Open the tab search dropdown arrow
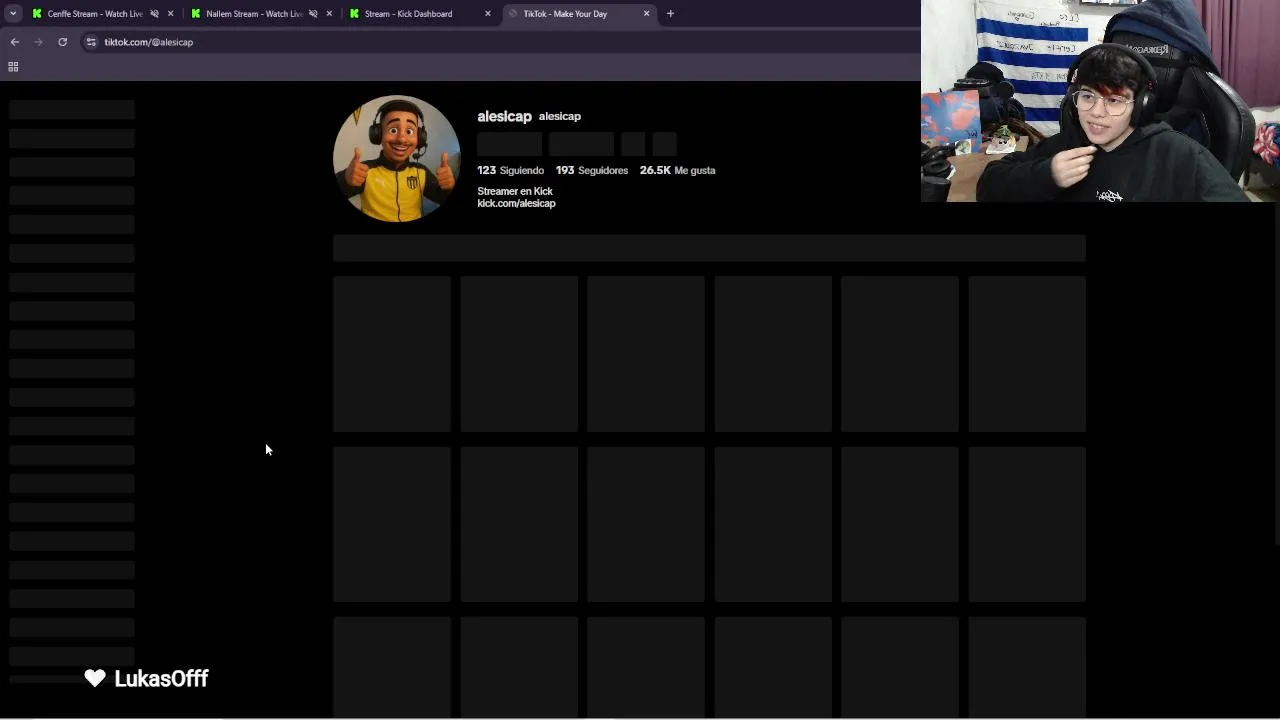Image resolution: width=1280 pixels, height=720 pixels. point(13,14)
